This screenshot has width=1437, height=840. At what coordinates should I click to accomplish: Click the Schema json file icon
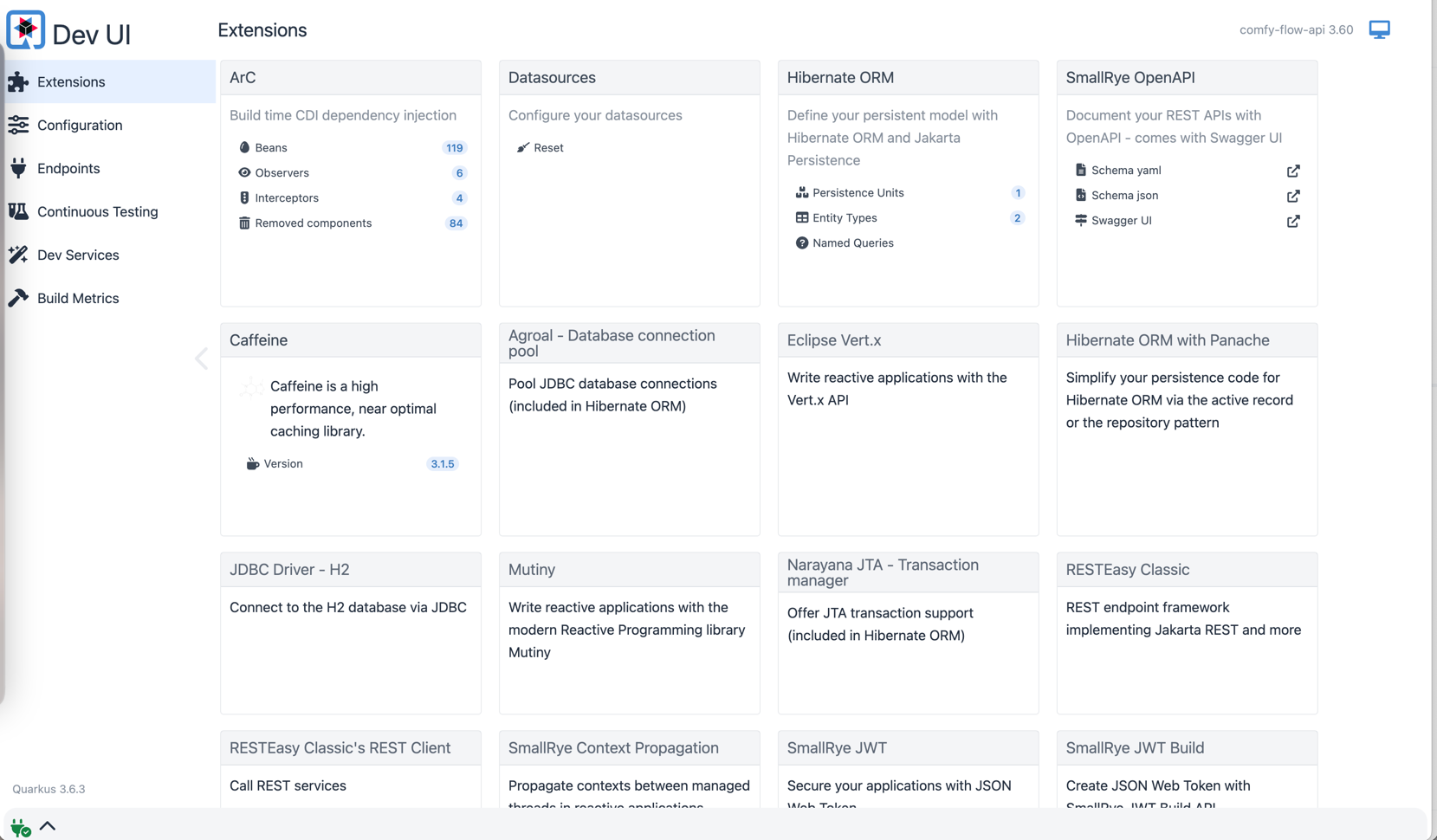pyautogui.click(x=1081, y=196)
